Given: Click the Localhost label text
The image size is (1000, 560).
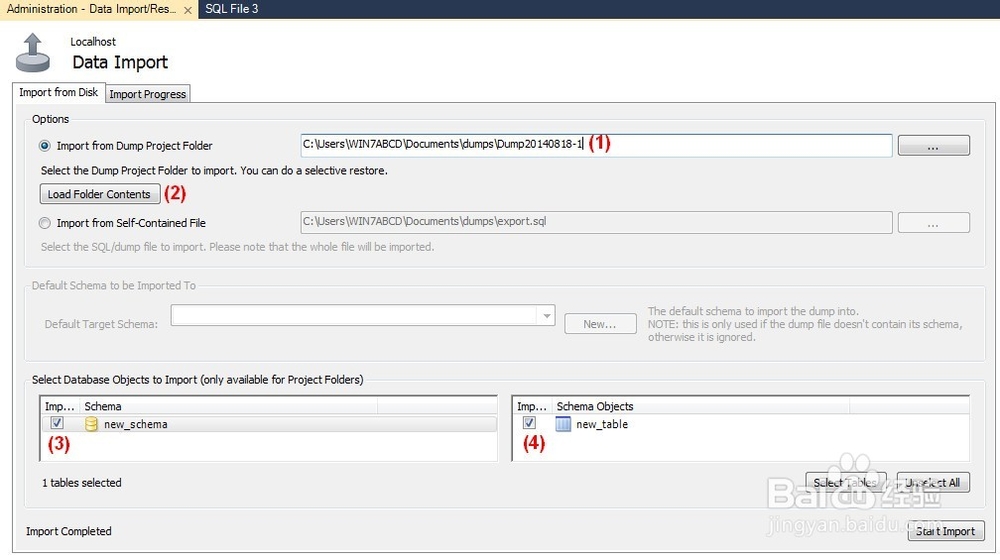Looking at the screenshot, I should 93,41.
